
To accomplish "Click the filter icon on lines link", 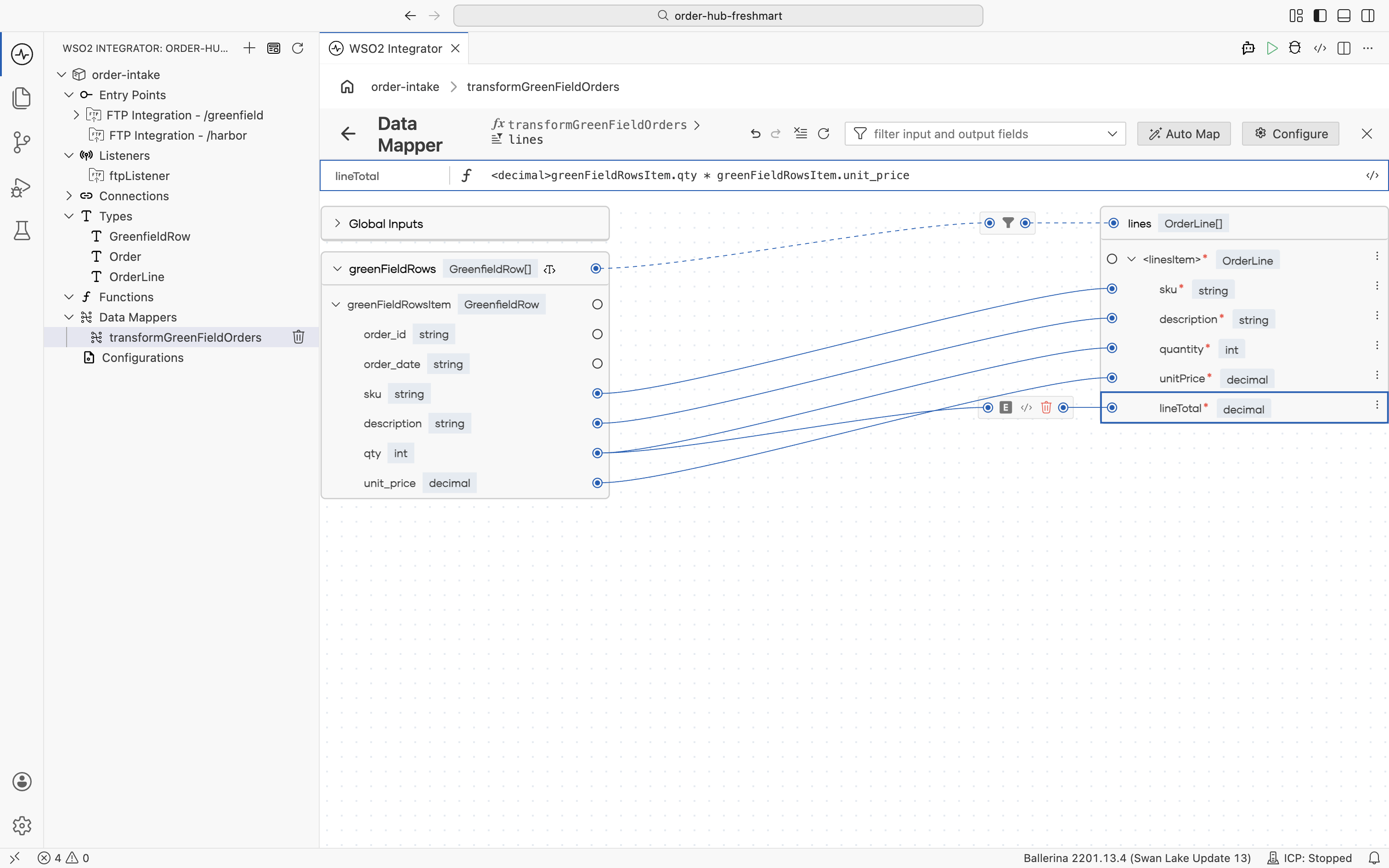I will (x=1008, y=223).
